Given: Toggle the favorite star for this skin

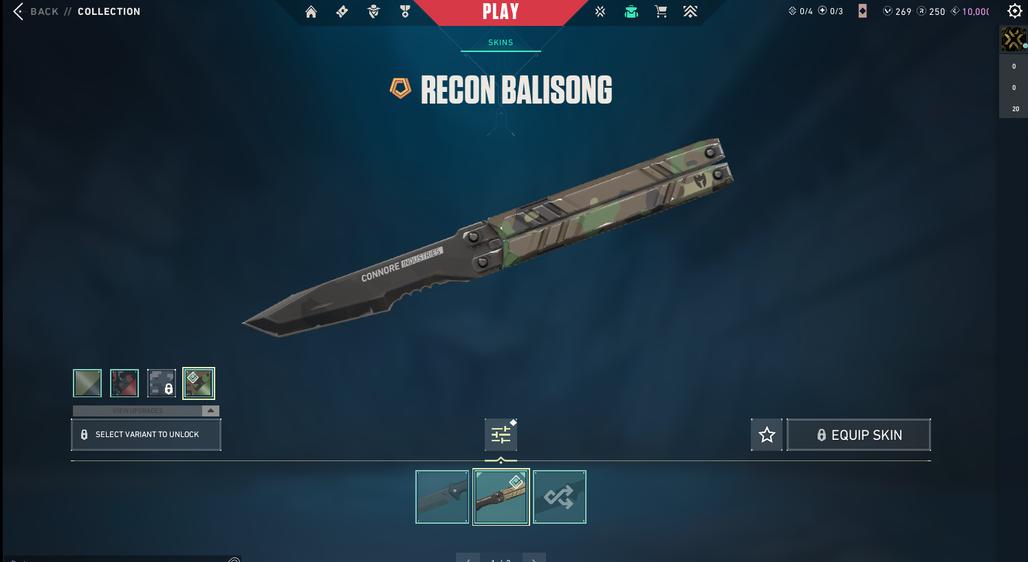Looking at the screenshot, I should [766, 435].
